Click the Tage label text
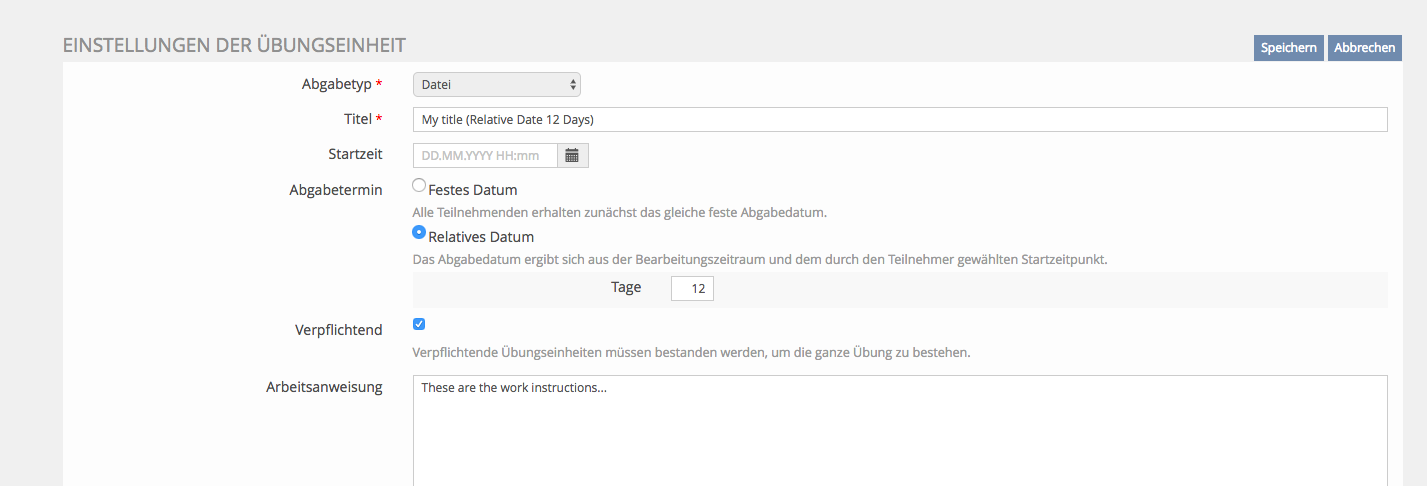This screenshot has height=486, width=1427. pos(626,287)
